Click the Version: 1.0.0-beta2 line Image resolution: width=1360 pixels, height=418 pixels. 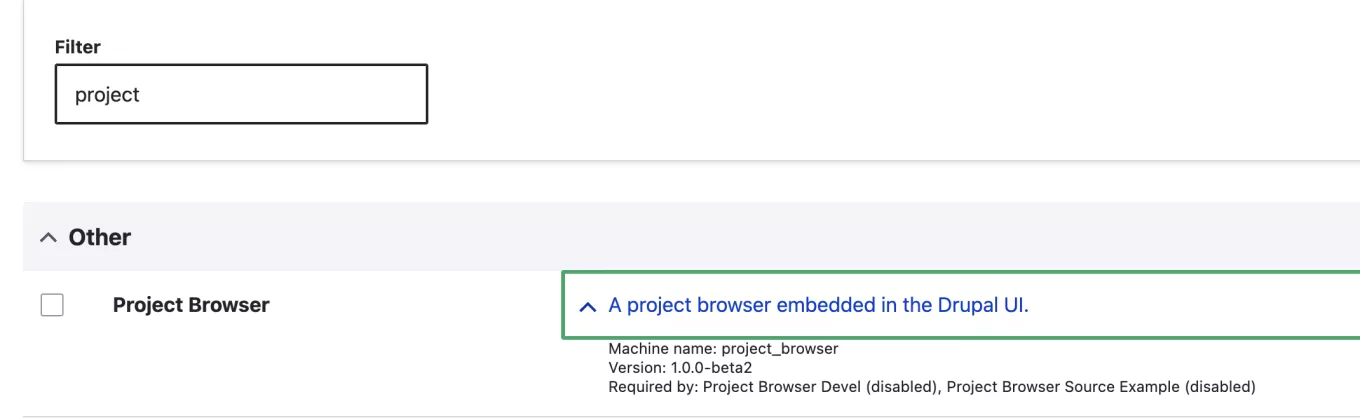680,368
